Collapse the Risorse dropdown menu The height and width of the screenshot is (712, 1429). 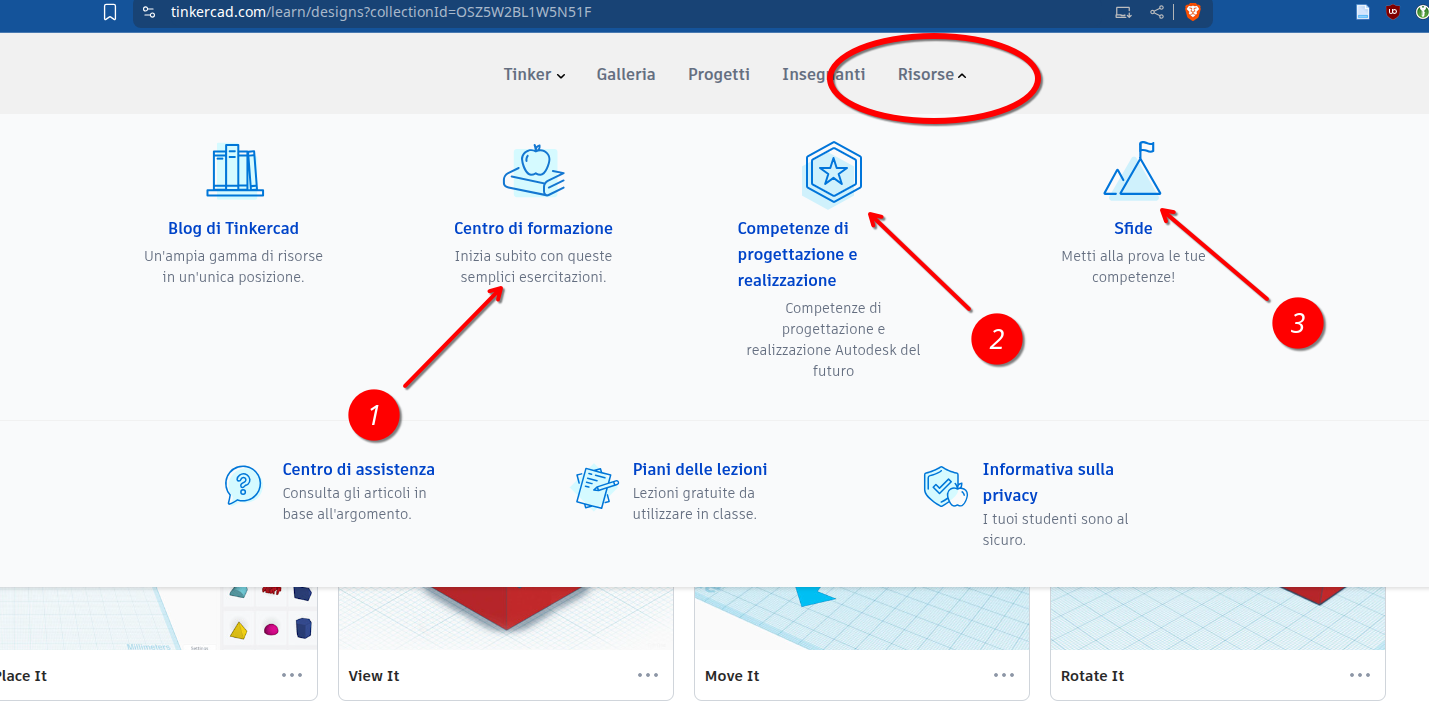click(932, 74)
